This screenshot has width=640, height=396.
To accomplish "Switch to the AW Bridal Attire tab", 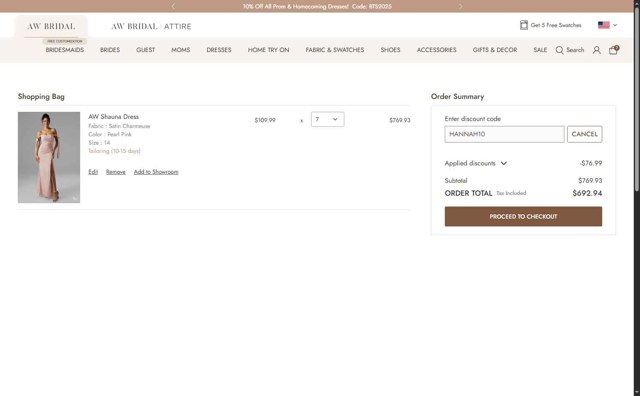I will [x=151, y=27].
